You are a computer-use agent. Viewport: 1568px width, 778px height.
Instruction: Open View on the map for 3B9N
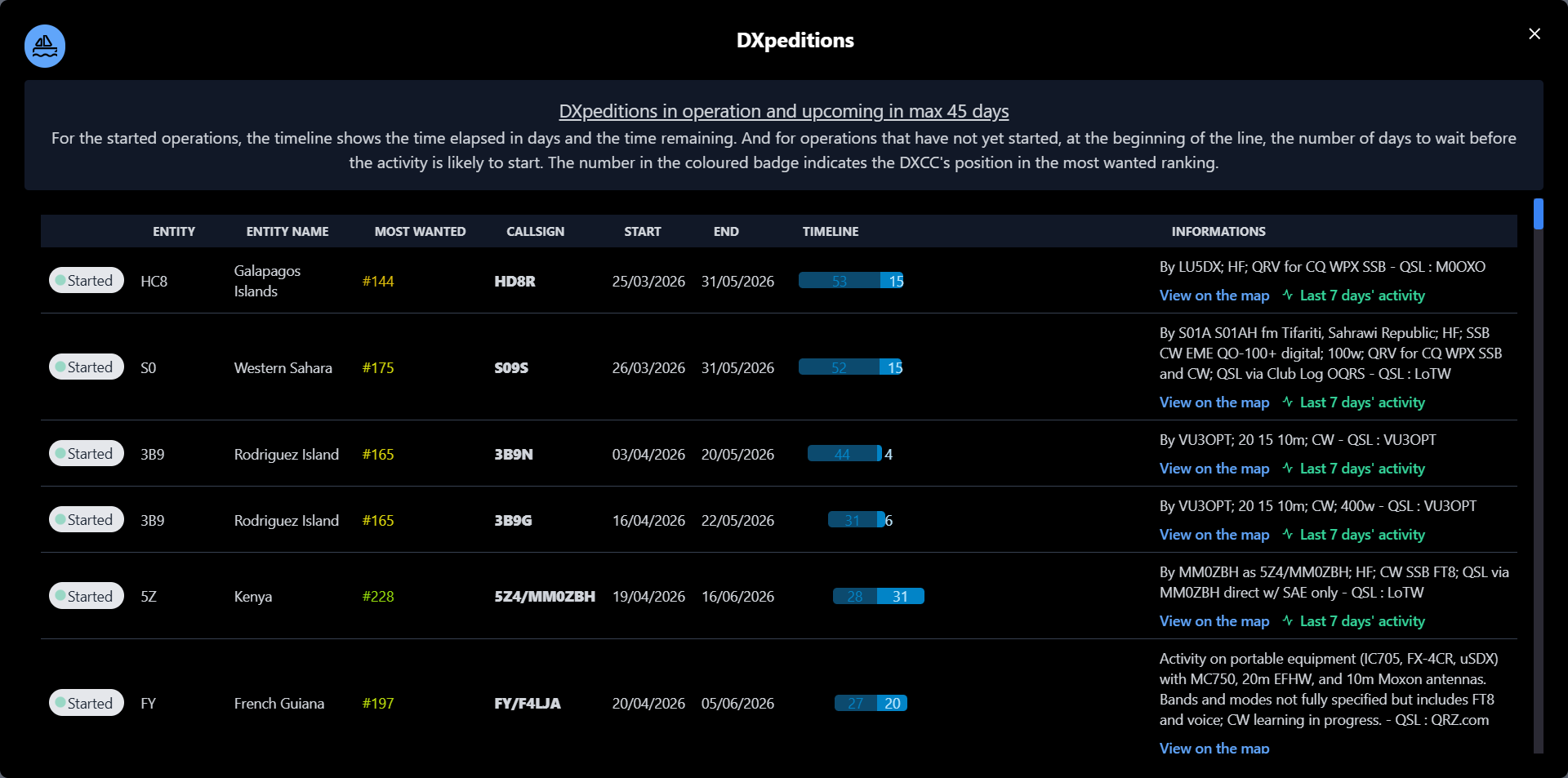[1214, 469]
